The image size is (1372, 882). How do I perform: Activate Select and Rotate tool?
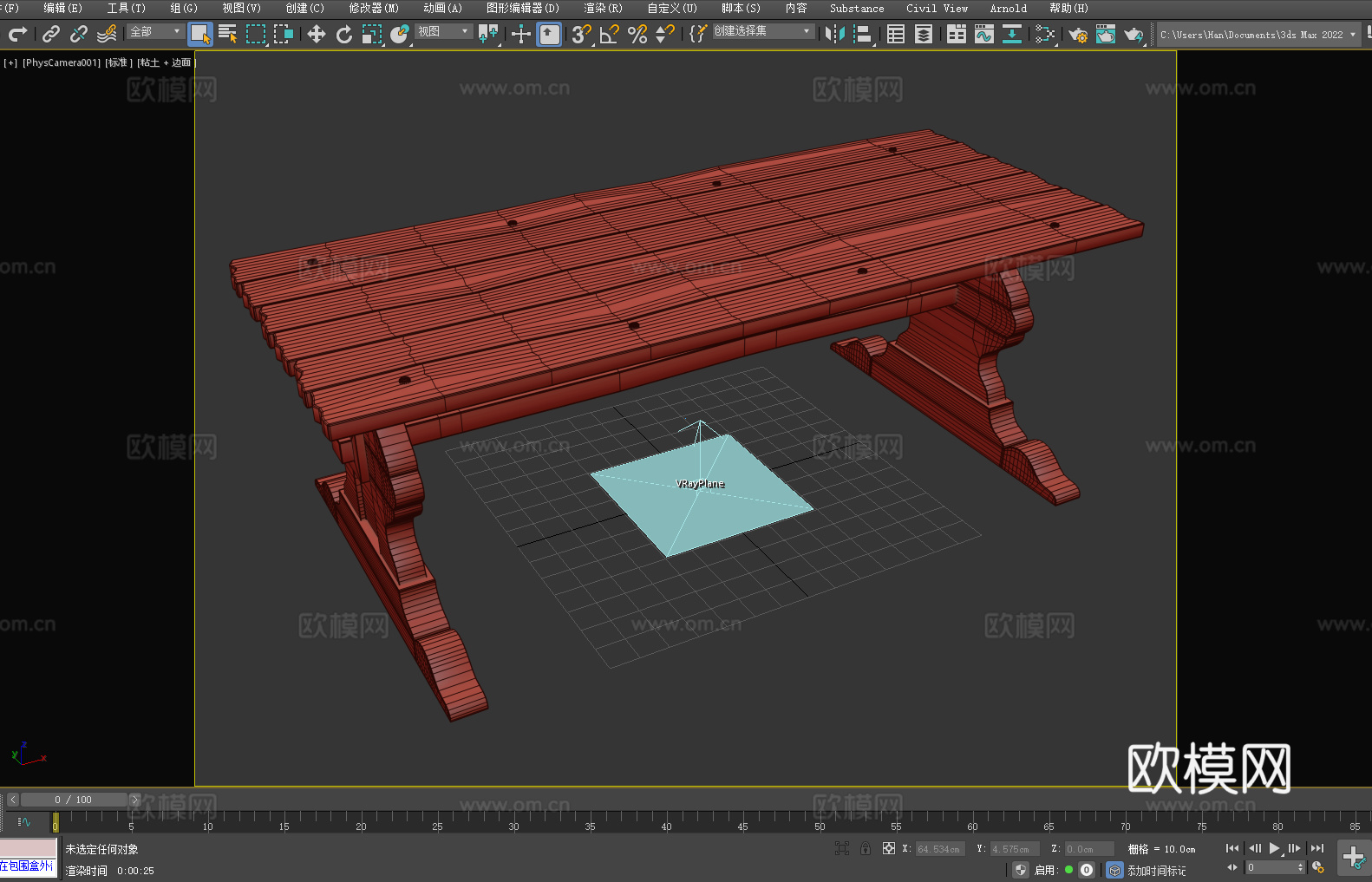click(344, 34)
